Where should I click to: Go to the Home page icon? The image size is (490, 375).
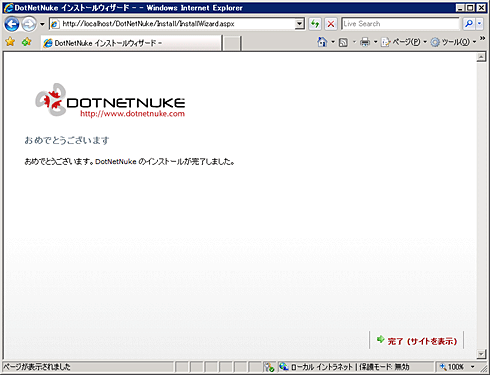pos(322,42)
